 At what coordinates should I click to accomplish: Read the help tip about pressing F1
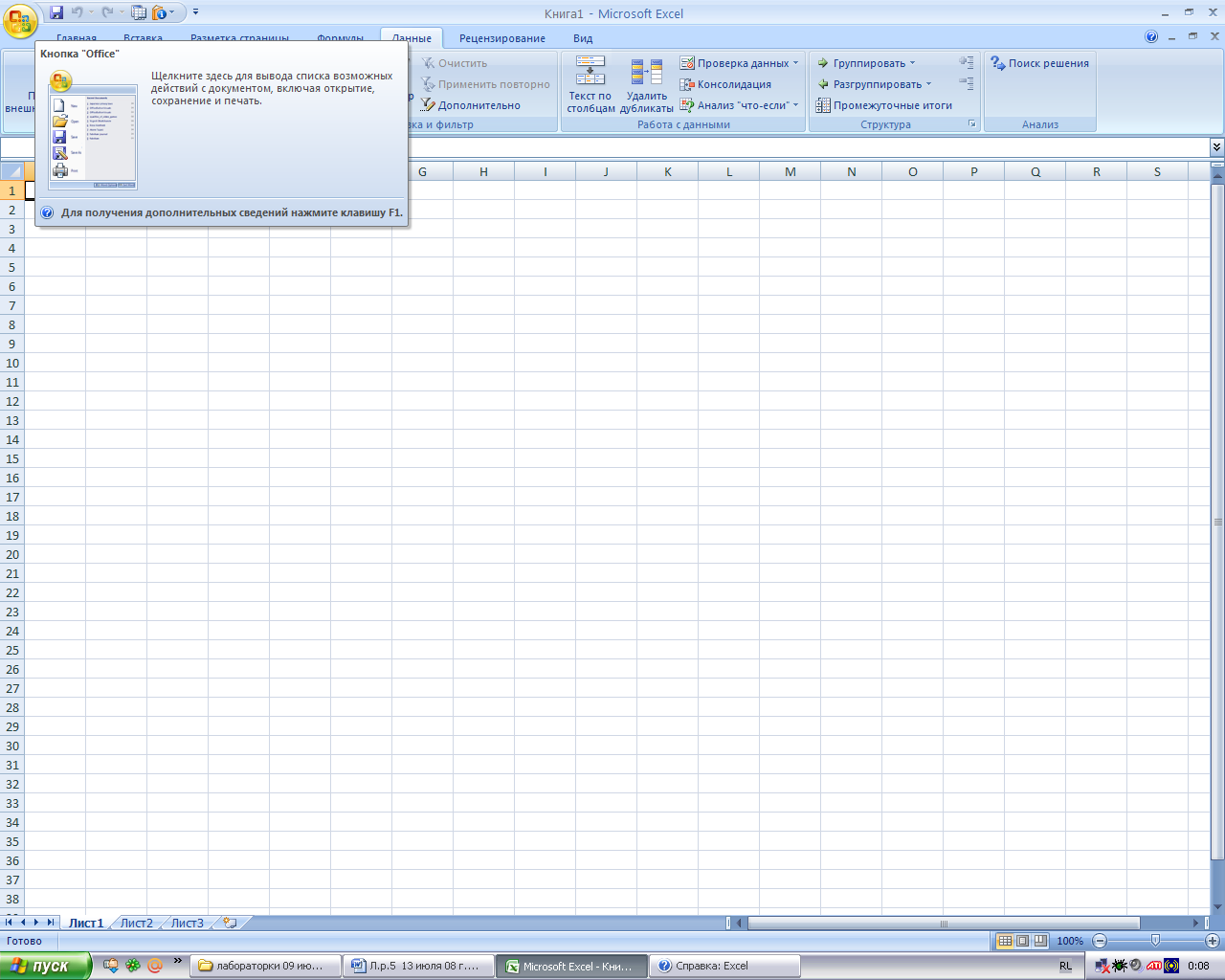232,212
